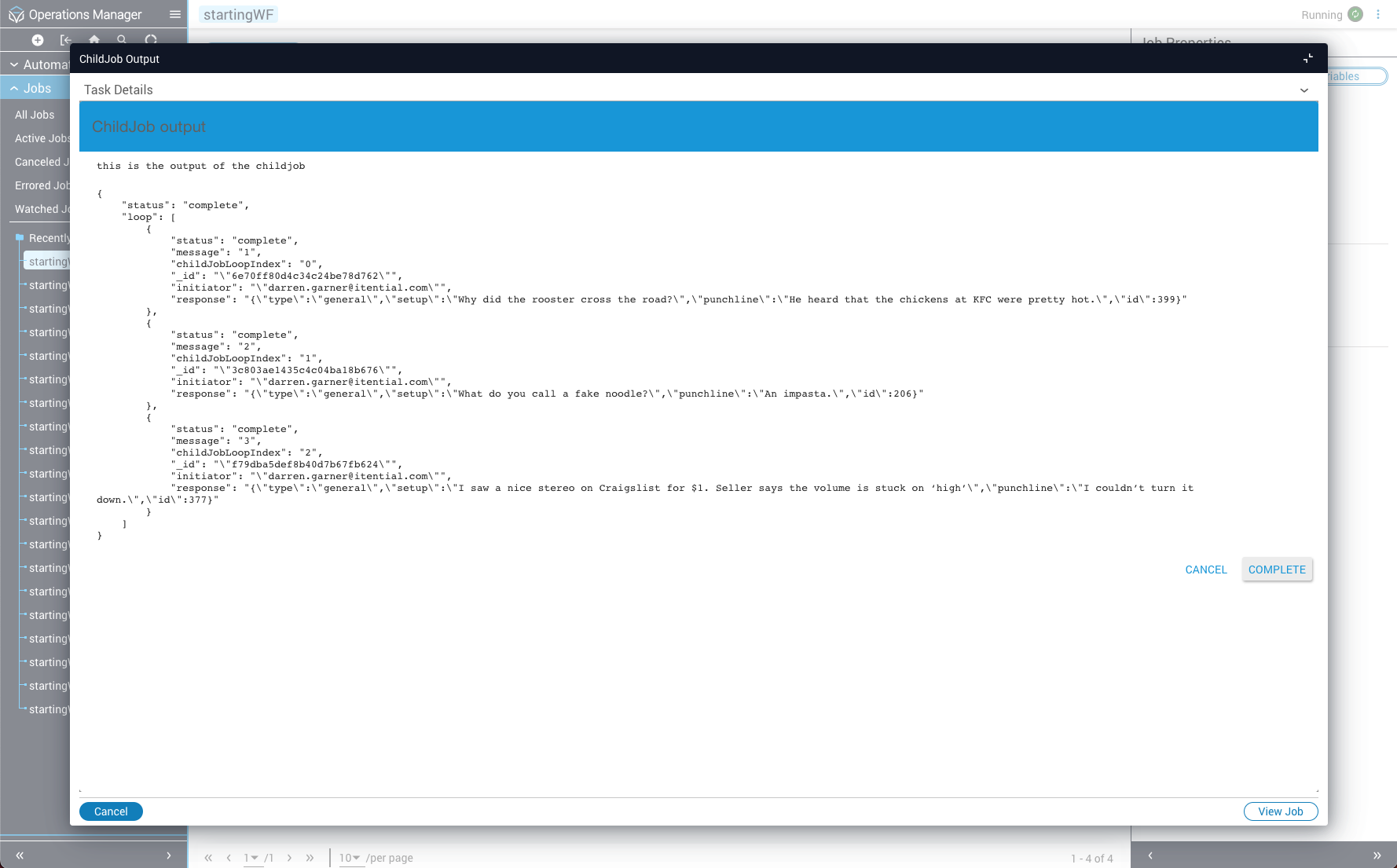Click the childJobLoopIndex "1" line
Viewport: 1397px width, 868px height.
coord(247,358)
